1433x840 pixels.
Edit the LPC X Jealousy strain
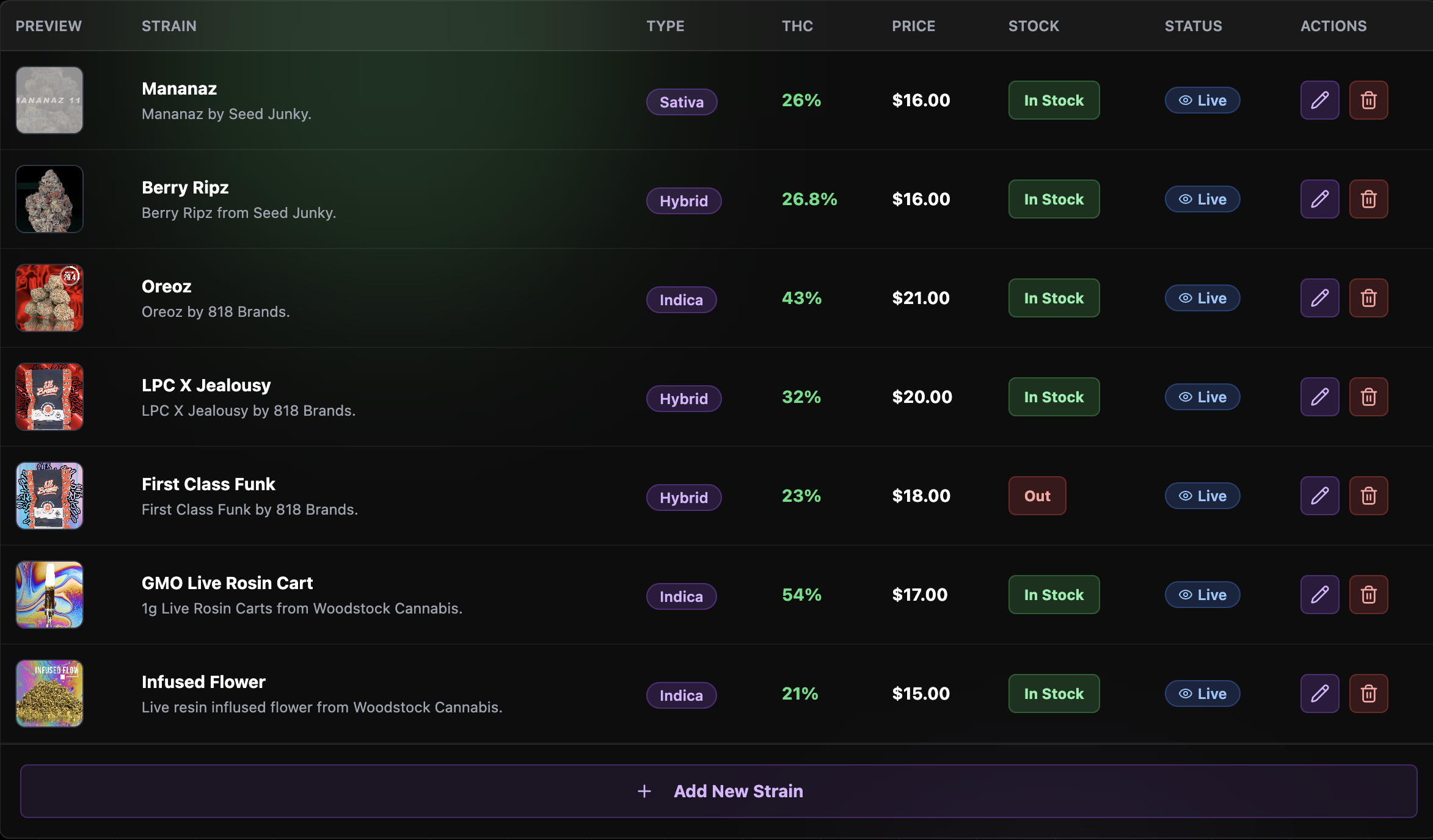1319,397
